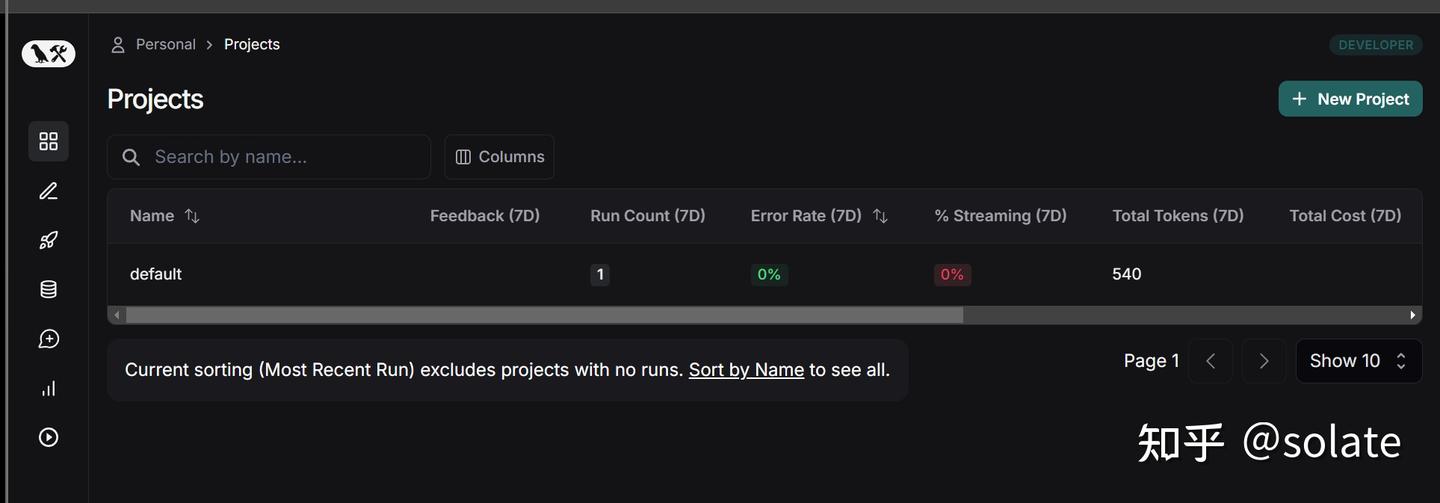This screenshot has width=1440, height=503.
Task: Click the Run Count value 1
Action: (600, 274)
